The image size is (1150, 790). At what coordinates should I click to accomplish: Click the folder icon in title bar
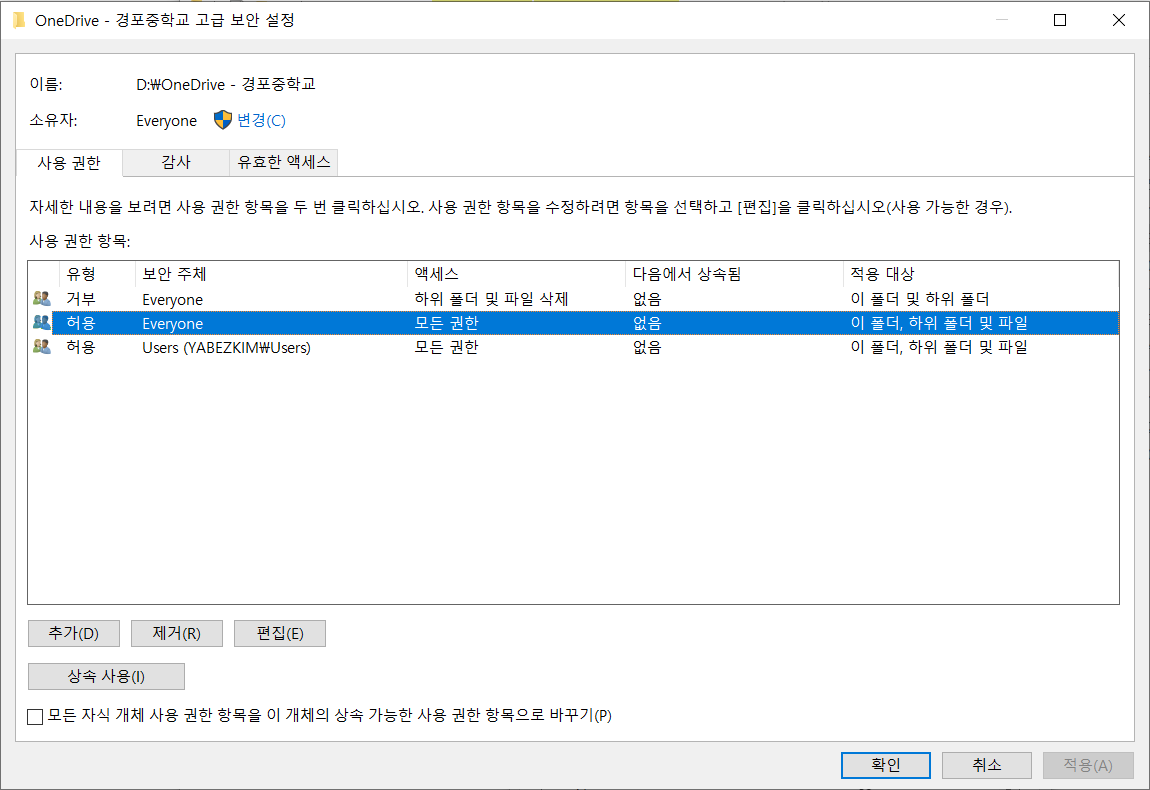[19, 20]
